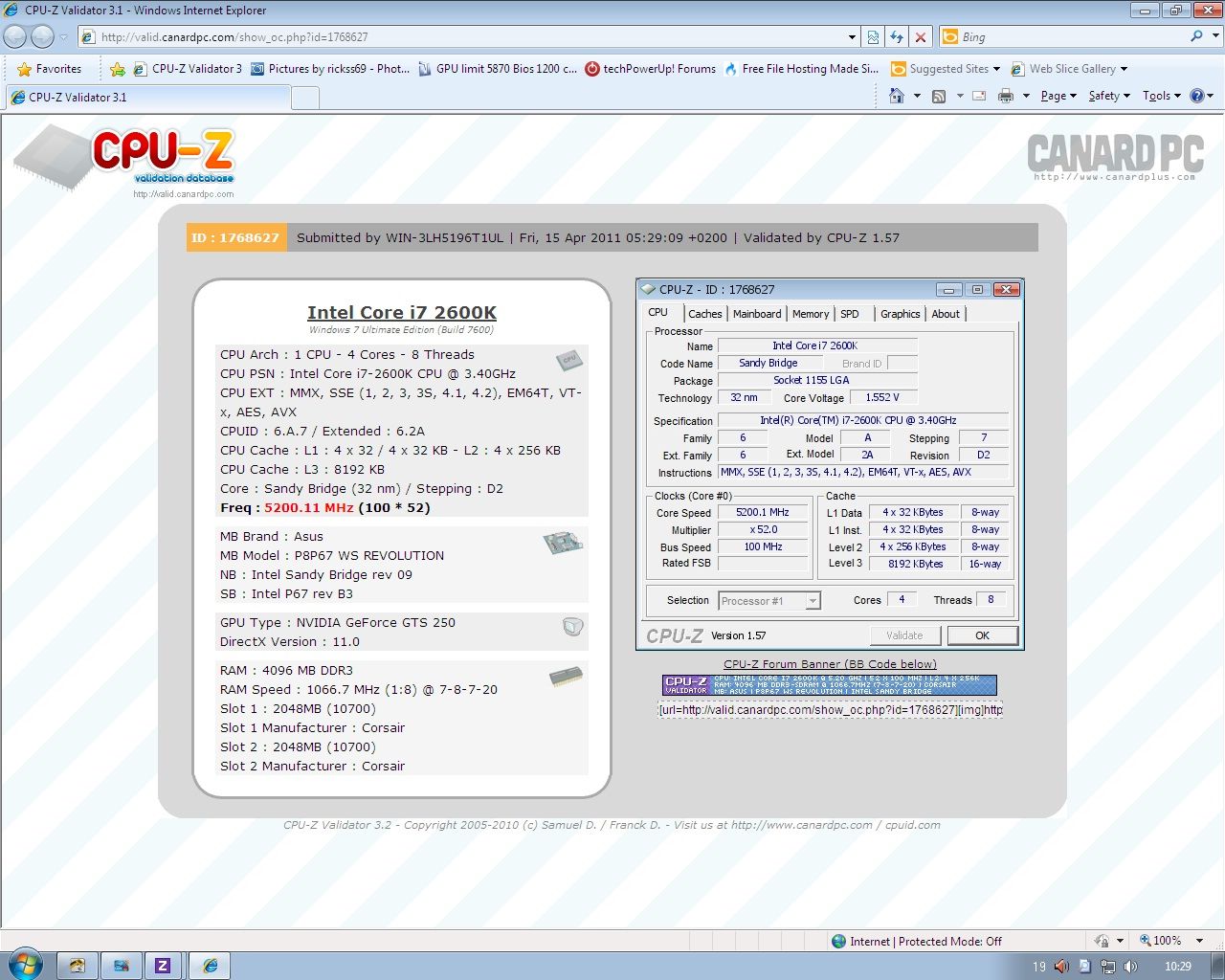Open the Recent Pages dropdown next to Forward
1225x980 pixels.
63,37
